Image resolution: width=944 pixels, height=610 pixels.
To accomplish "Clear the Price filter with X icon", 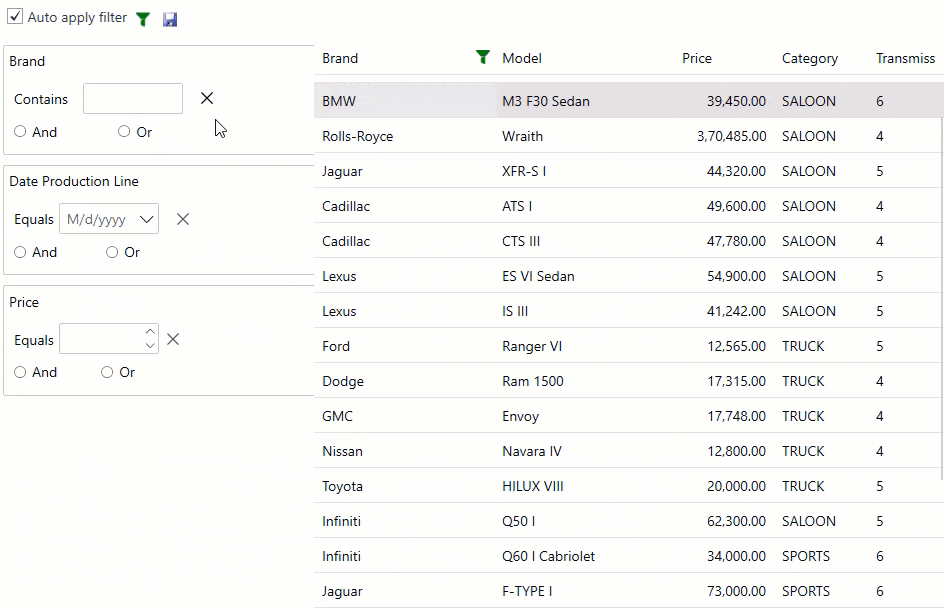I will pyautogui.click(x=173, y=339).
